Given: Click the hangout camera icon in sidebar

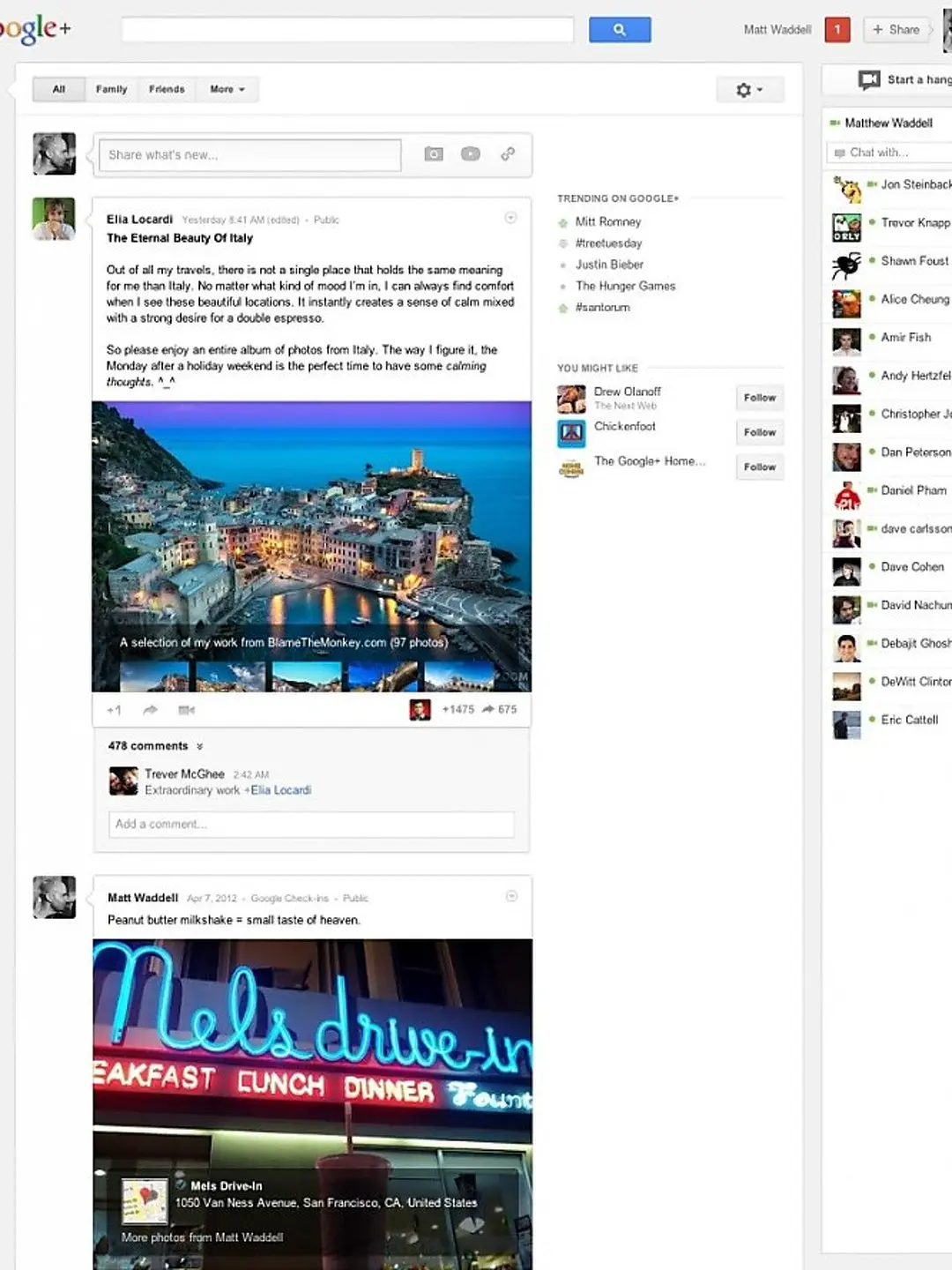Looking at the screenshot, I should tap(869, 80).
